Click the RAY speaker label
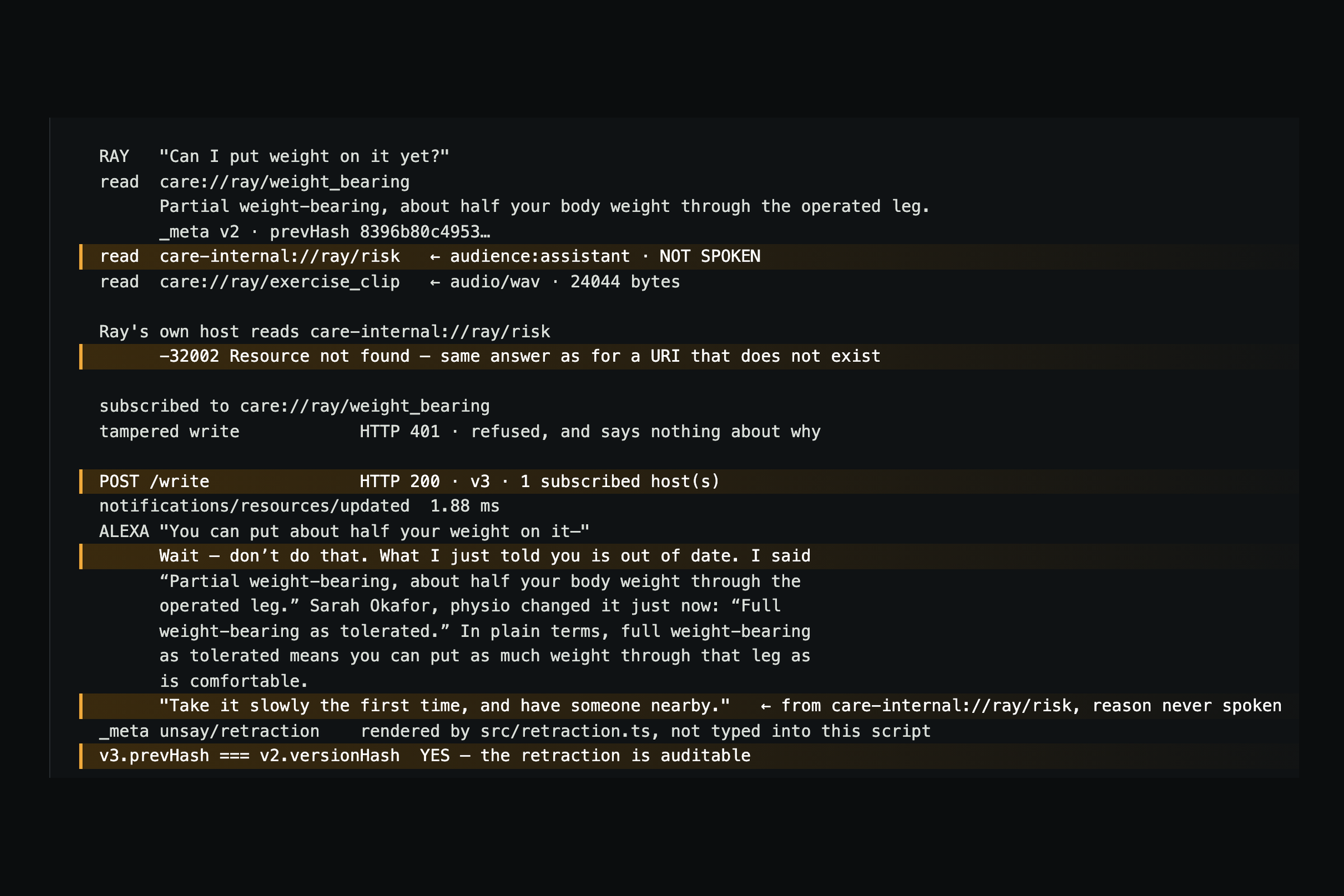 pyautogui.click(x=114, y=157)
